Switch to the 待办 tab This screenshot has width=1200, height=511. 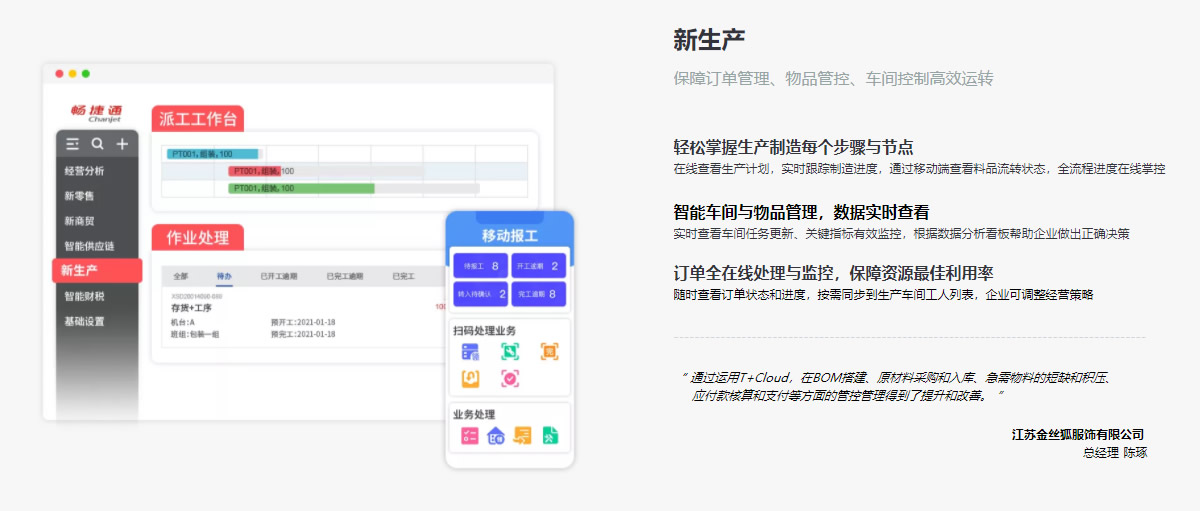click(224, 276)
